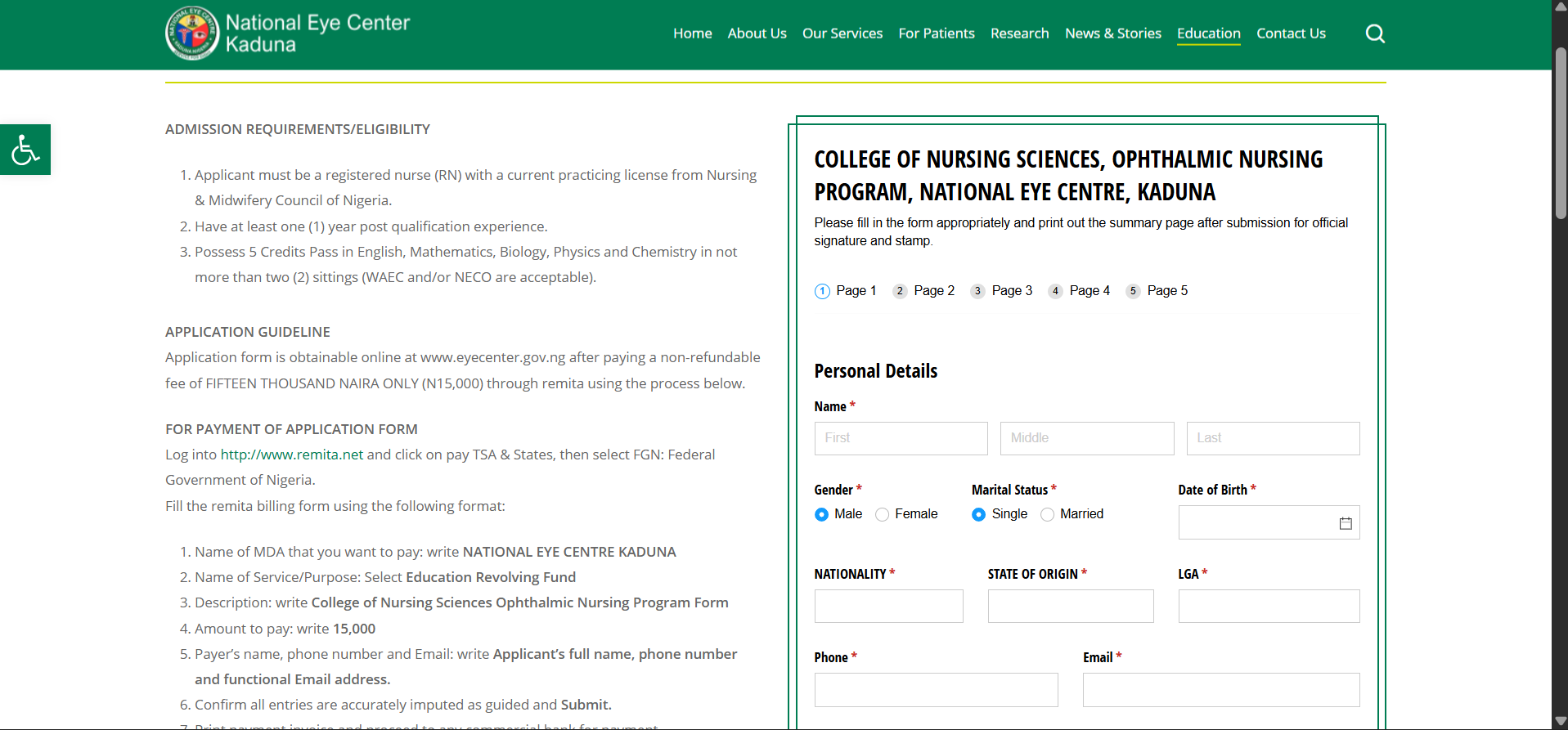Navigate to Contact Us page
The height and width of the screenshot is (730, 1568).
tap(1291, 34)
